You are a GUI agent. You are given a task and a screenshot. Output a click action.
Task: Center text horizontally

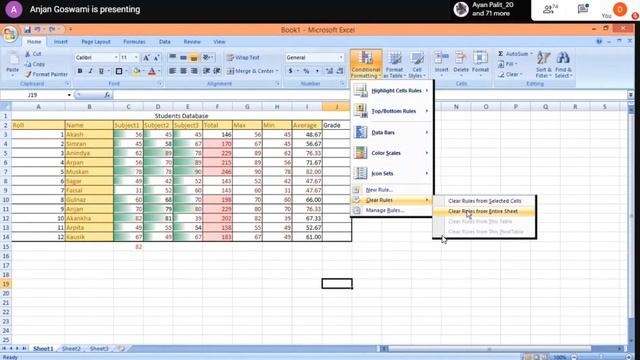[183, 71]
